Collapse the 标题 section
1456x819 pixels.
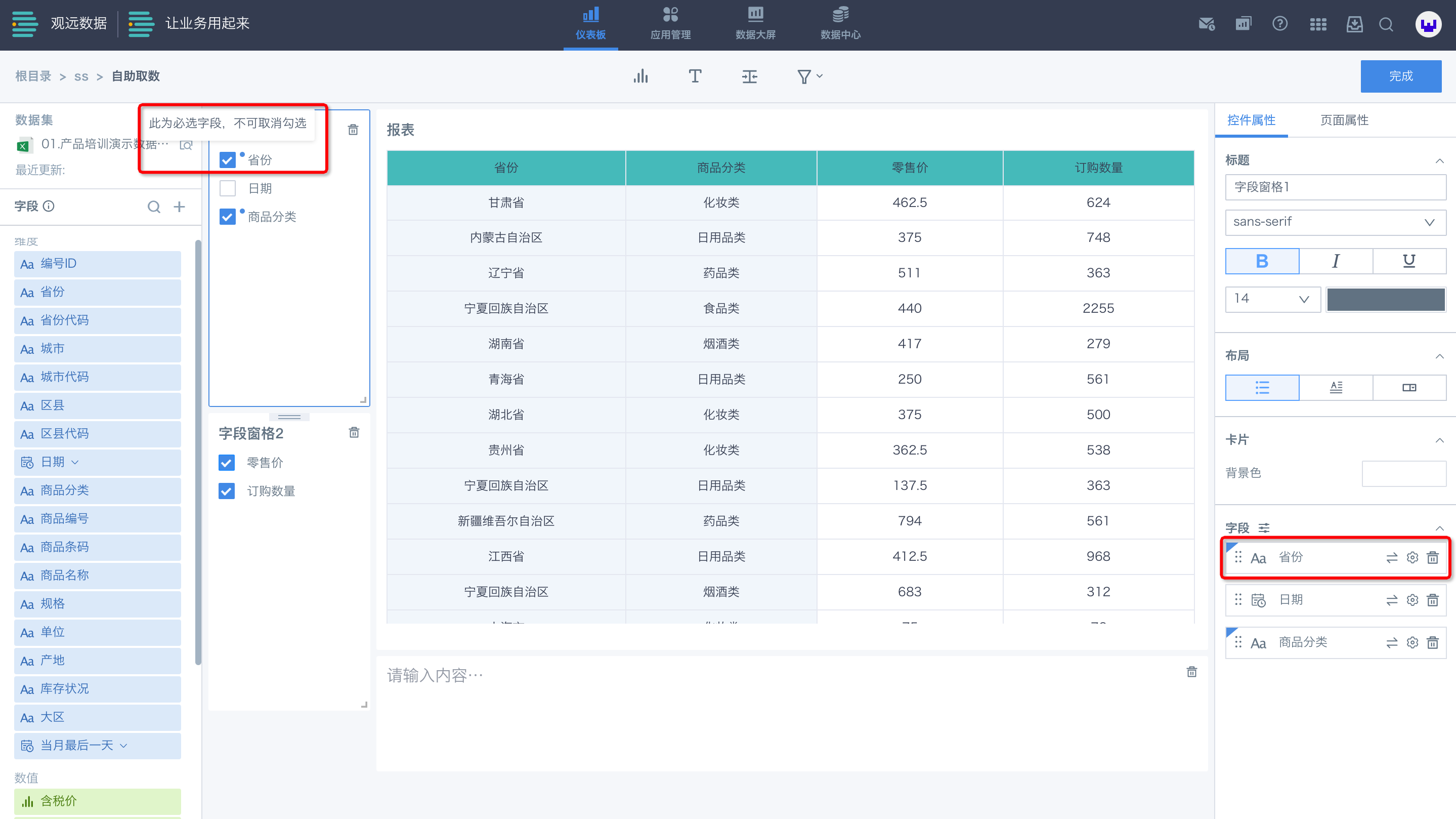click(1439, 160)
